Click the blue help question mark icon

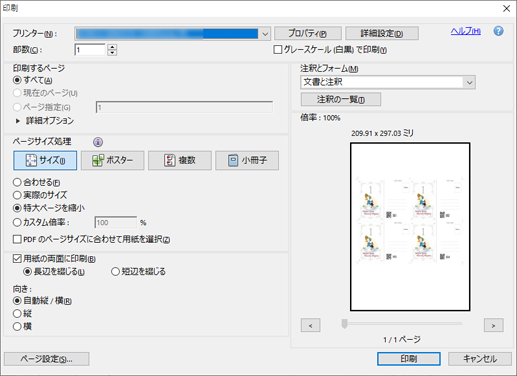[498, 31]
